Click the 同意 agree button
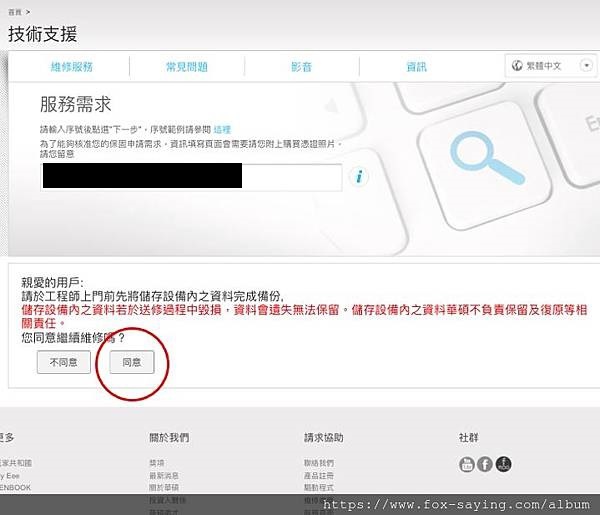 point(132,362)
